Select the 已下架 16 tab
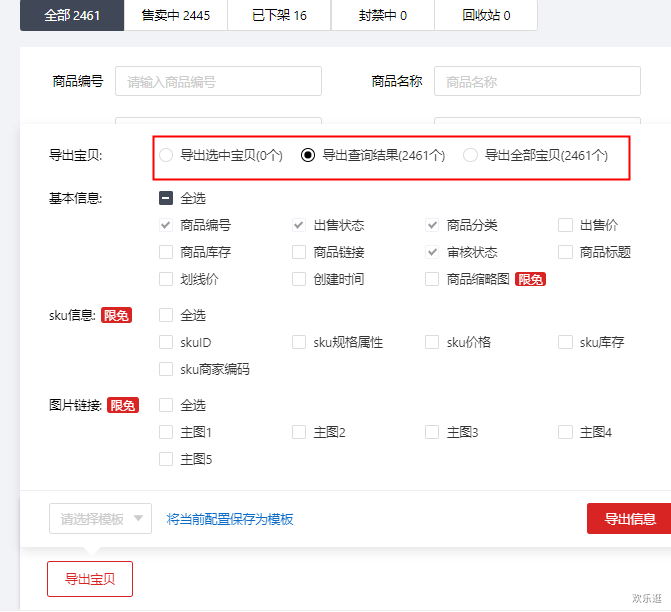671x612 pixels. coord(279,15)
